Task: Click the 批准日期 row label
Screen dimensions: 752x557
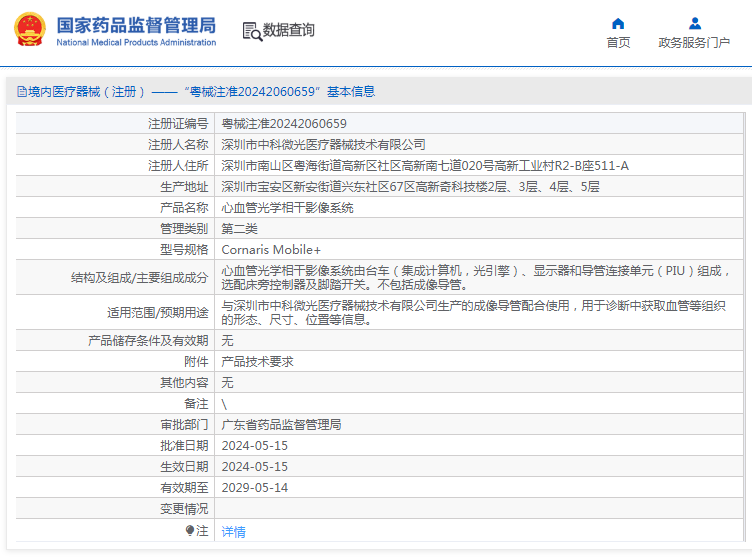Action: click(x=184, y=445)
